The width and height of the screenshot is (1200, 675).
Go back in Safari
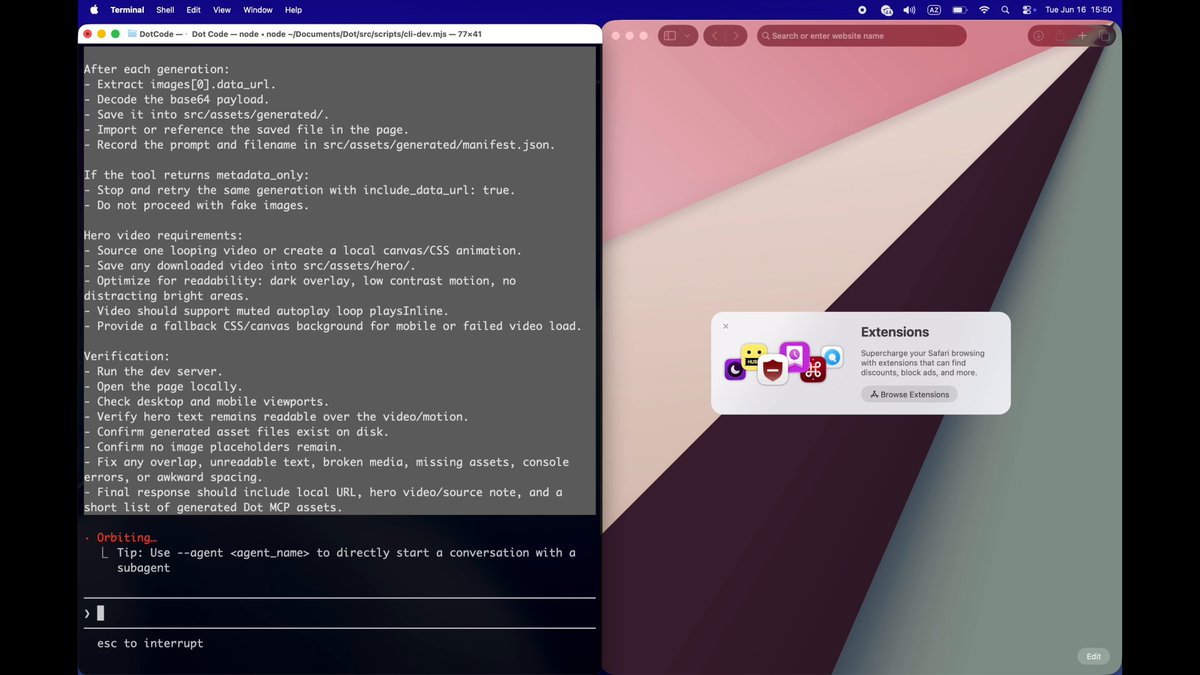pos(715,36)
